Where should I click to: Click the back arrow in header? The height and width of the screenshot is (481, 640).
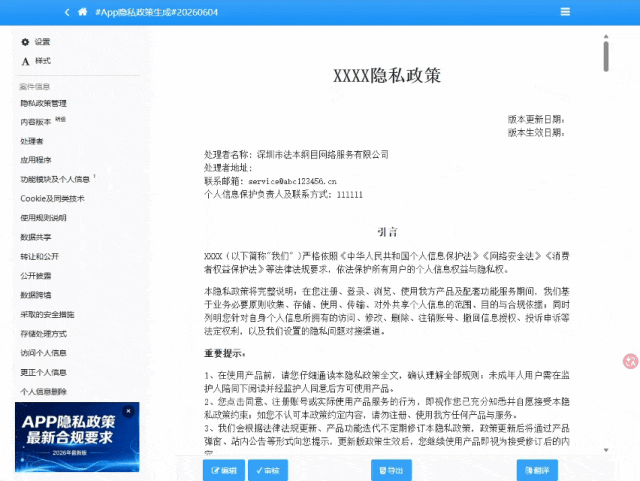(67, 12)
